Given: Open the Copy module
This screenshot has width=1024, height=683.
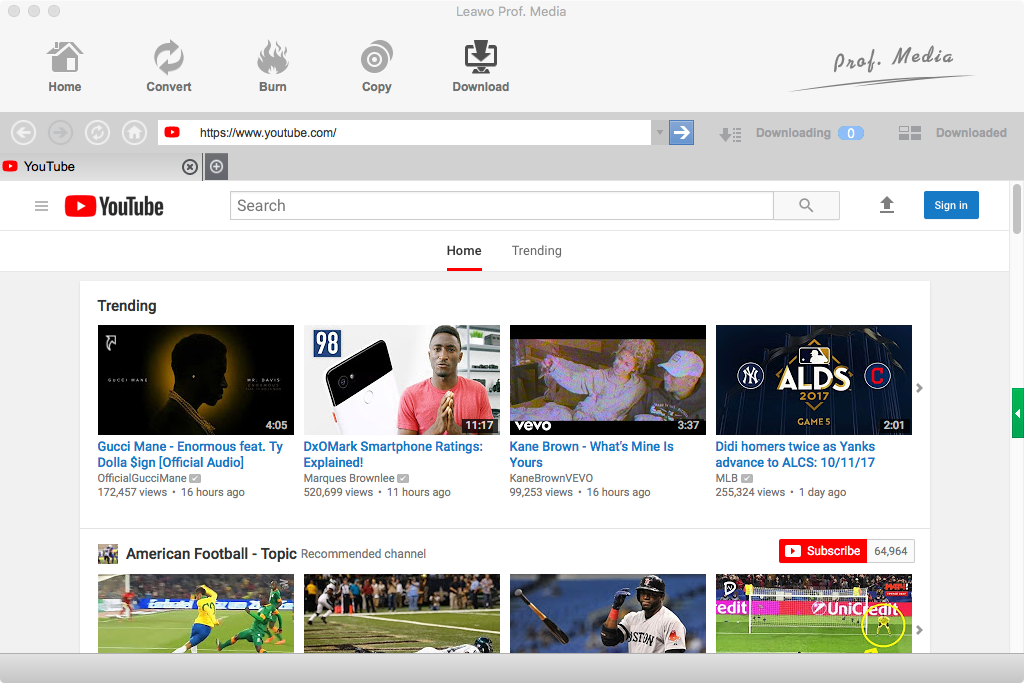Looking at the screenshot, I should [x=376, y=66].
